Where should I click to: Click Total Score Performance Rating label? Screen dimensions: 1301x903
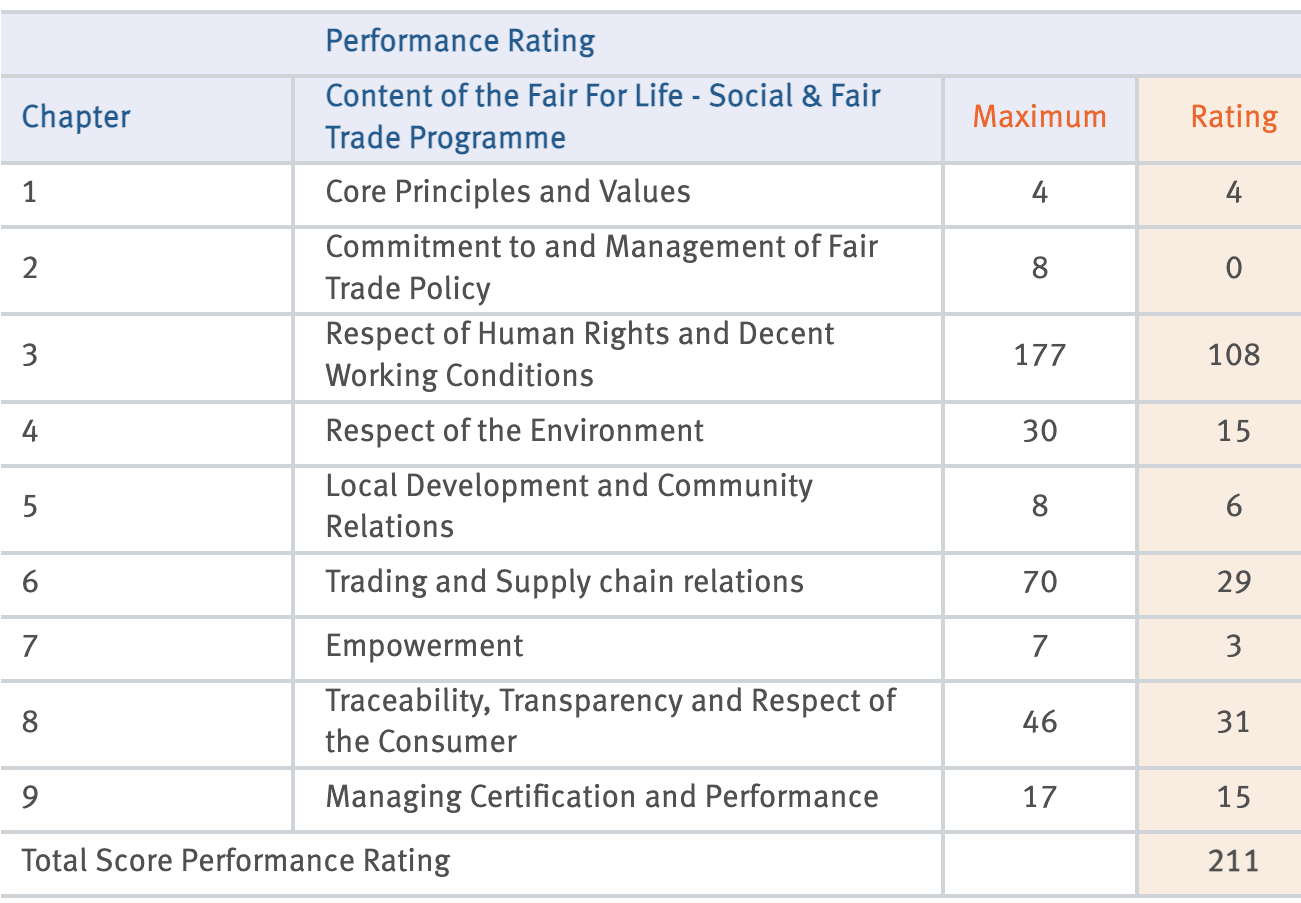(236, 861)
